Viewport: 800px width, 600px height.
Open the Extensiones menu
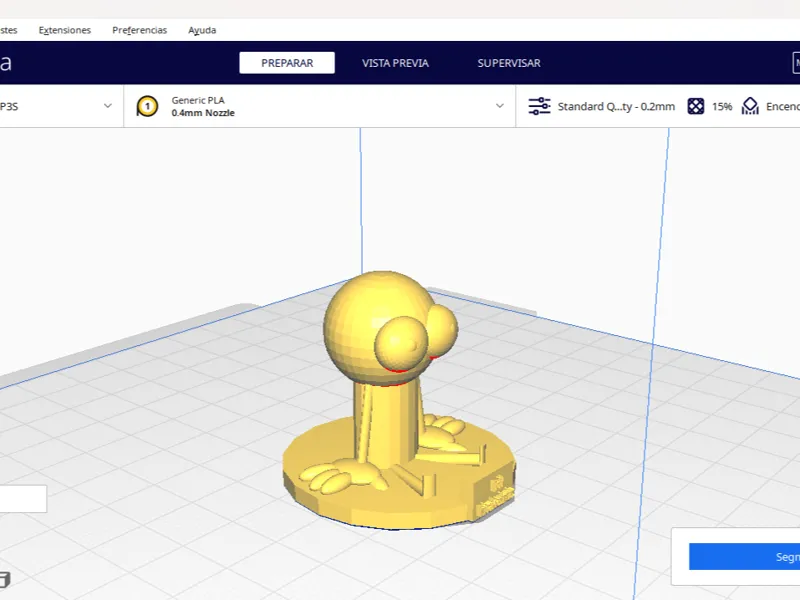coord(65,30)
